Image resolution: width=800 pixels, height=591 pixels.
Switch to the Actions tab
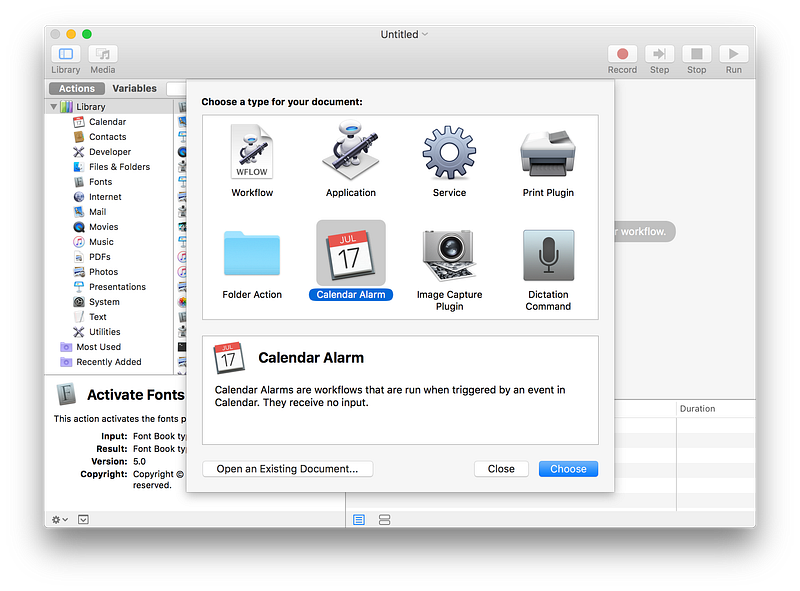pyautogui.click(x=77, y=88)
